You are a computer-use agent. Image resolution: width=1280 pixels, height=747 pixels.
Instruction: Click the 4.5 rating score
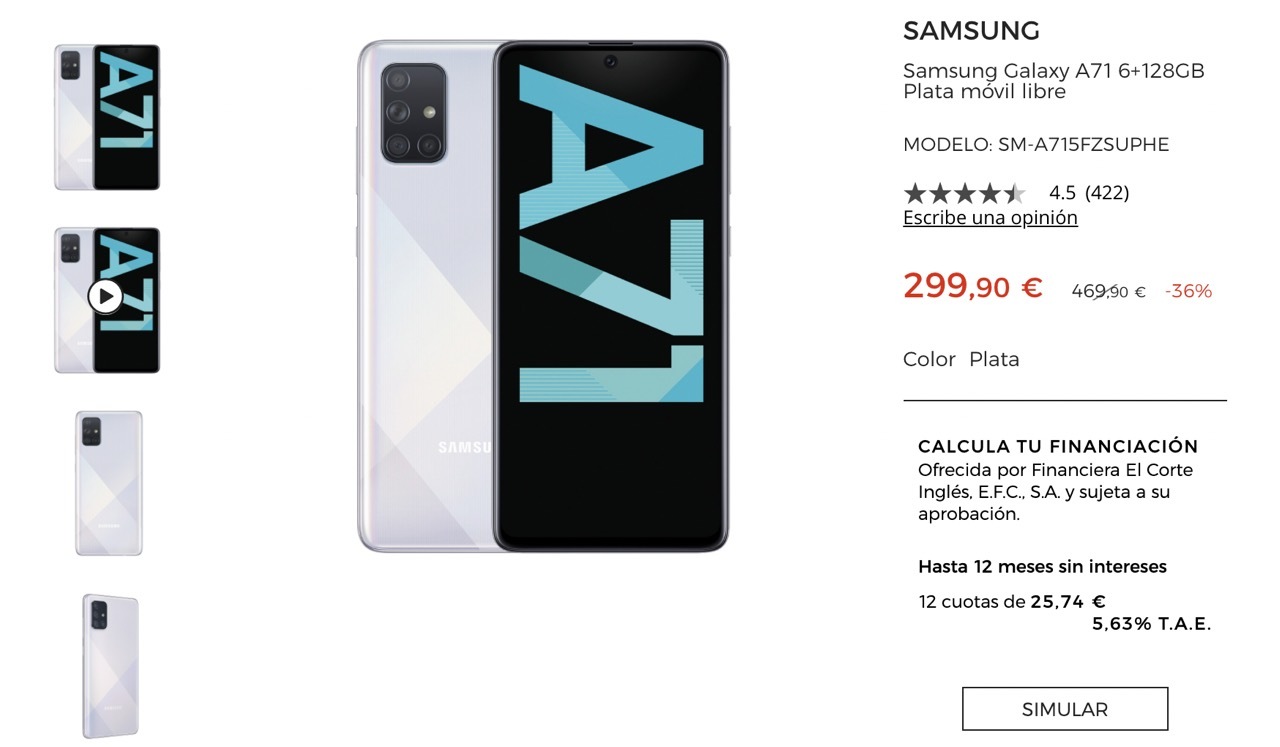(x=1062, y=193)
